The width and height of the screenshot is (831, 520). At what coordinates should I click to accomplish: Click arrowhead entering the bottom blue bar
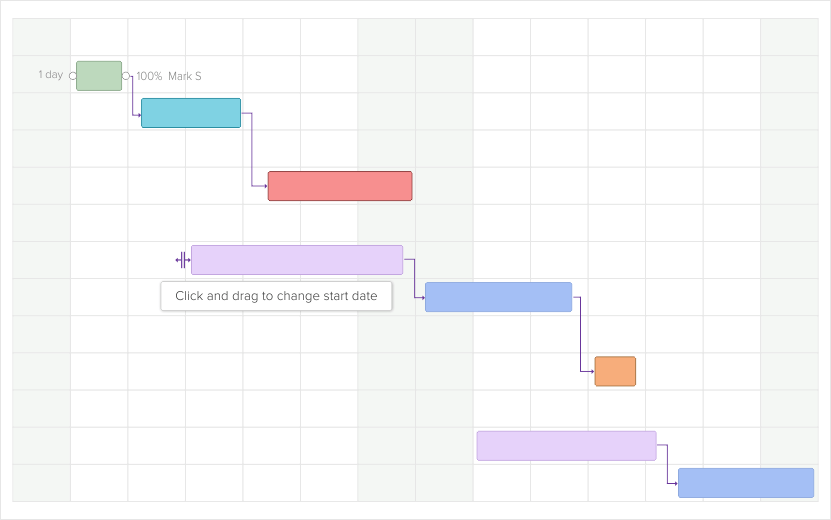[676, 483]
